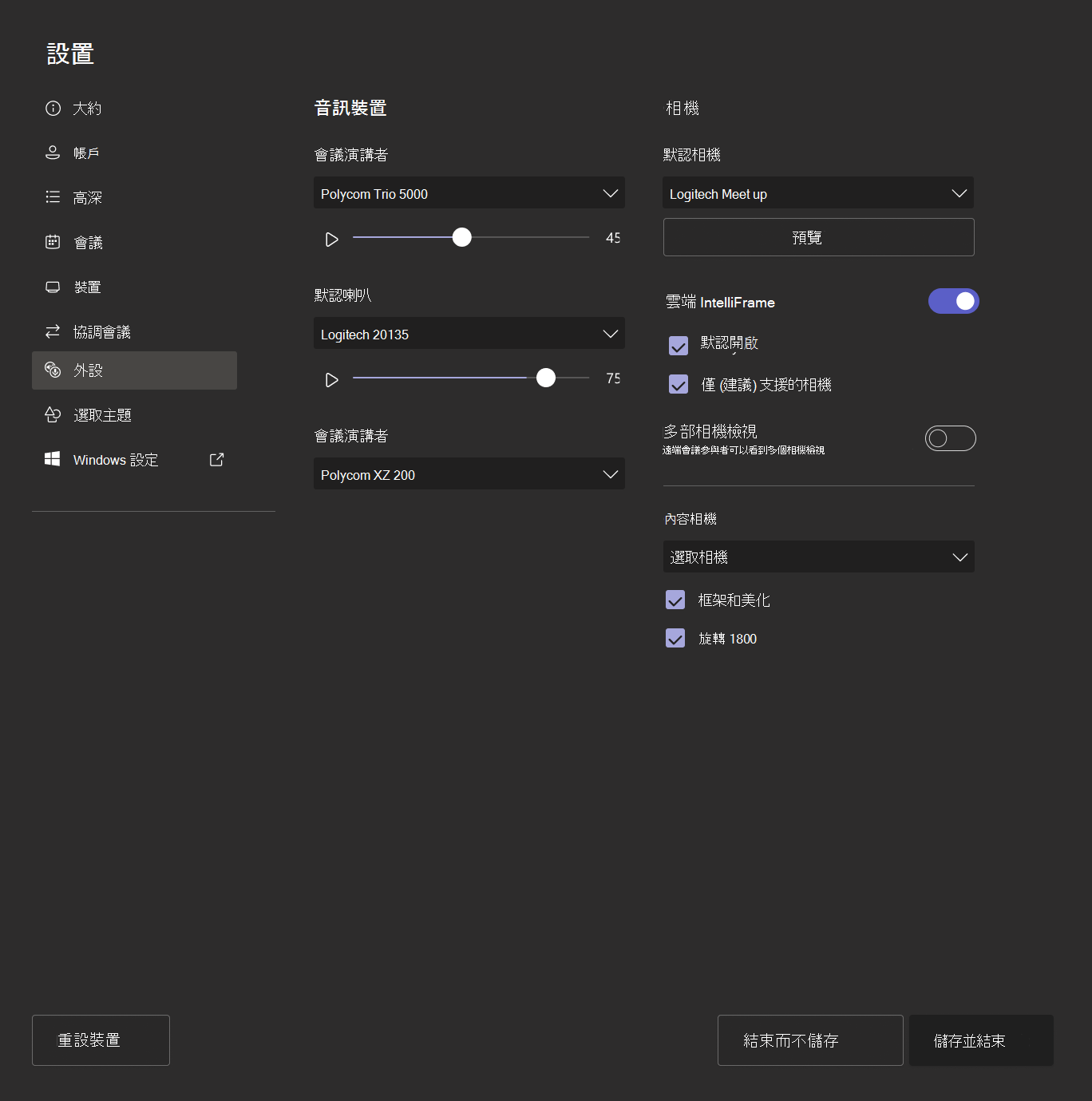Open the 協調會議 section

click(134, 332)
